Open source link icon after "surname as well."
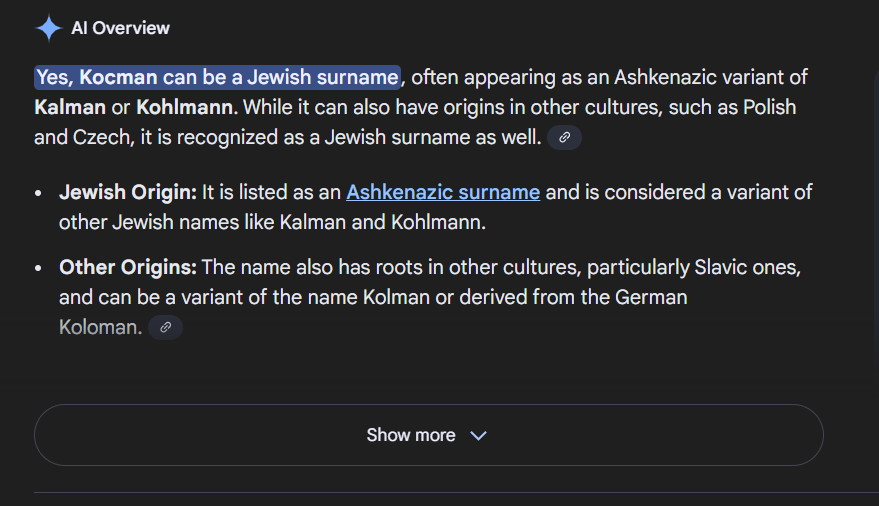879x506 pixels. click(x=565, y=138)
